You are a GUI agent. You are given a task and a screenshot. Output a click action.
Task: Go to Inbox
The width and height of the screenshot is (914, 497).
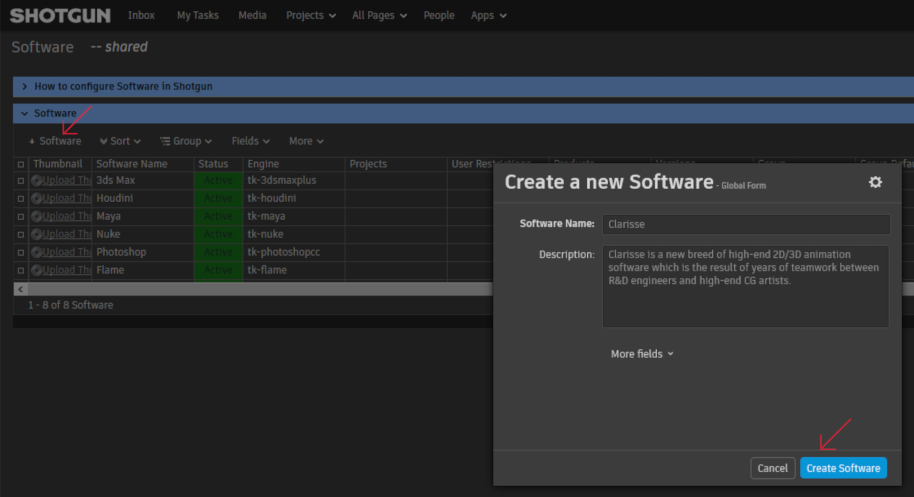tap(142, 16)
